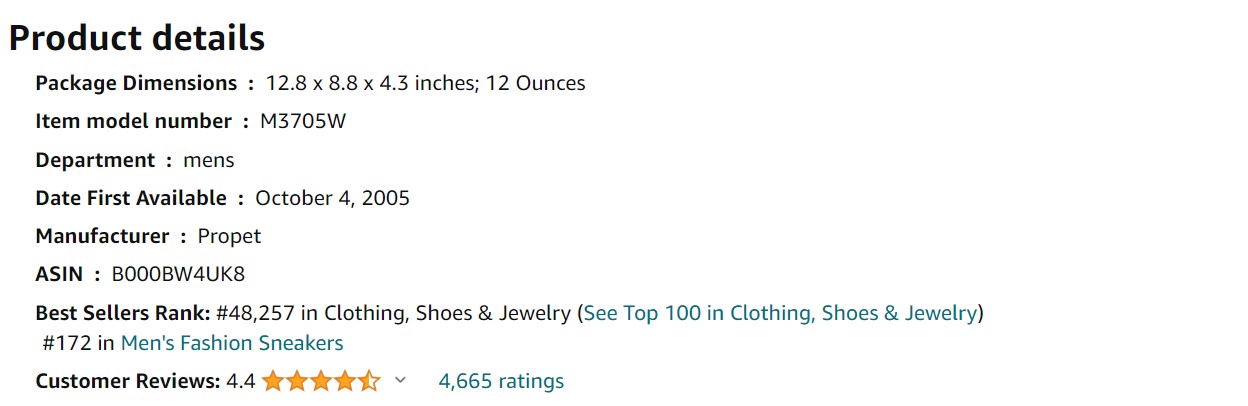Open the Men's Fashion Sneakers category link
The image size is (1248, 406).
[232, 343]
